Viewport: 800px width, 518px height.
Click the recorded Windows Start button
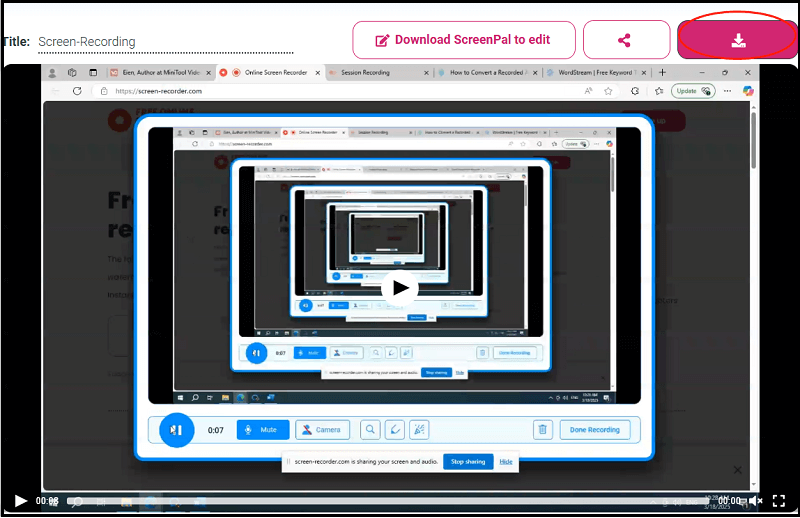[180, 398]
